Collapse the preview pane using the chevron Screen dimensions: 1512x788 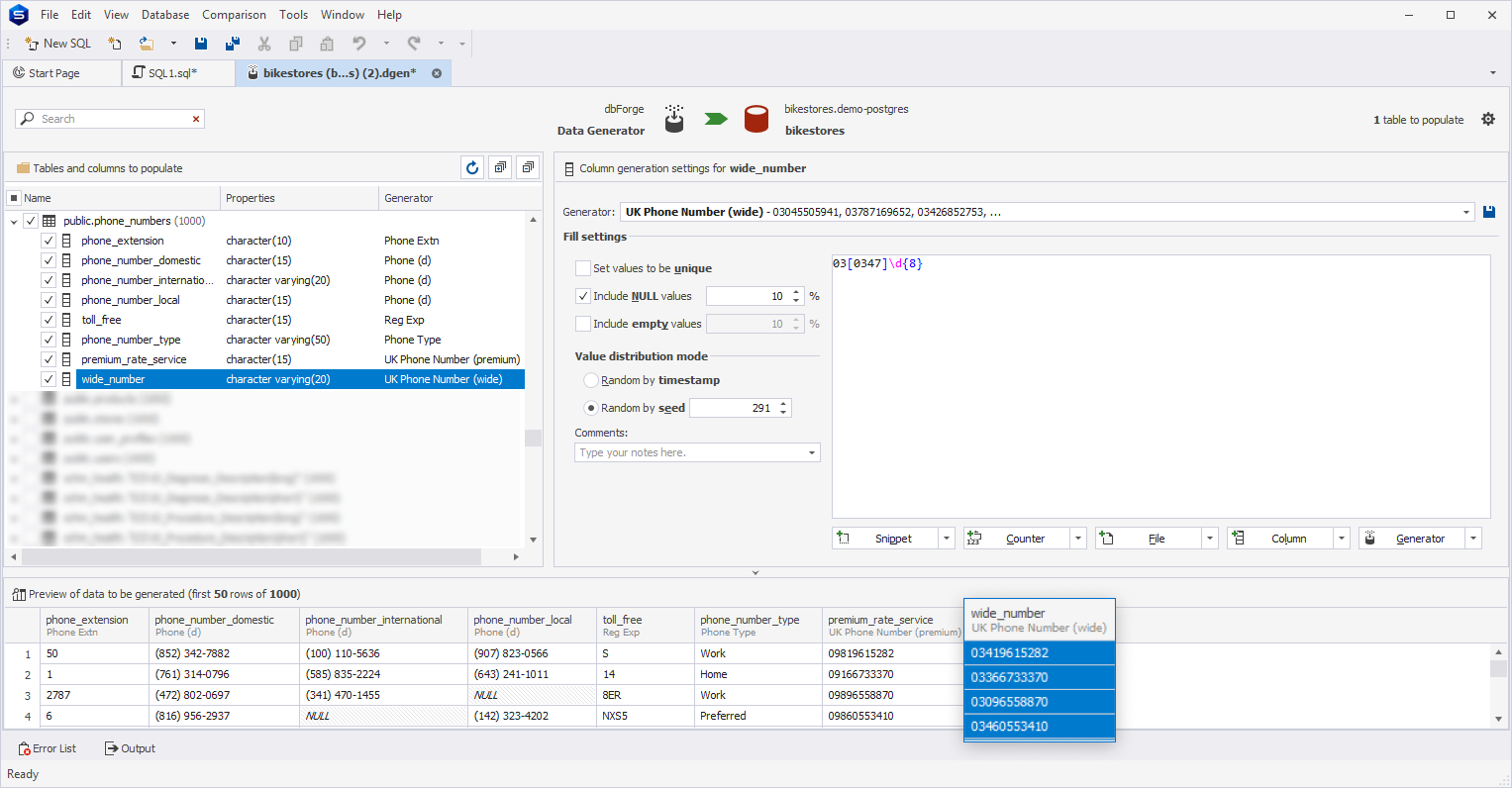(756, 572)
